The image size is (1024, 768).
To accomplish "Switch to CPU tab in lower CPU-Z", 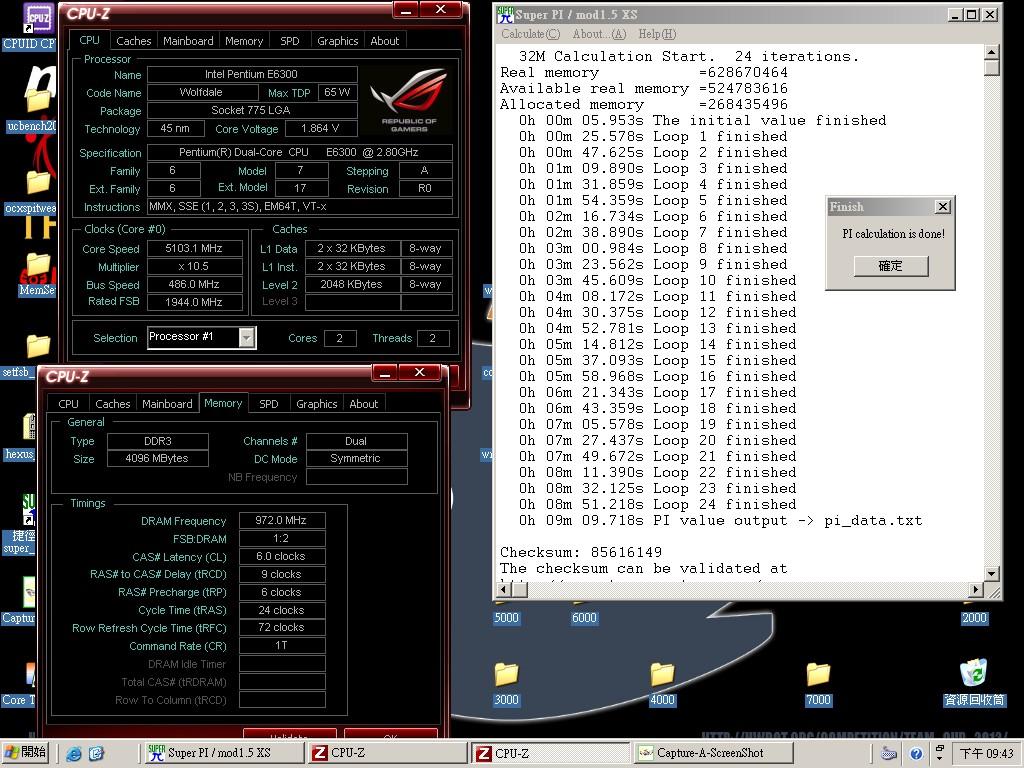I will (68, 404).
